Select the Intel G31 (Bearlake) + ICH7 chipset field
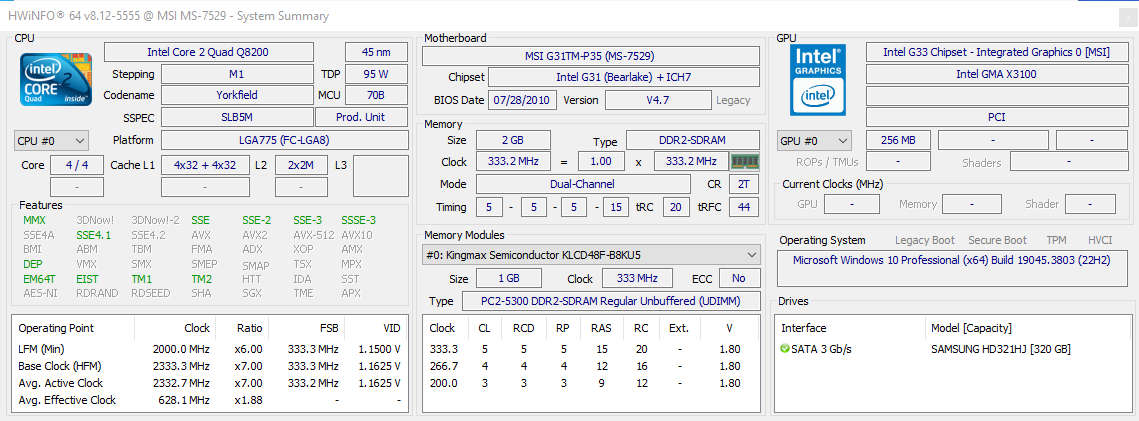Image resolution: width=1139 pixels, height=421 pixels. pyautogui.click(x=624, y=77)
